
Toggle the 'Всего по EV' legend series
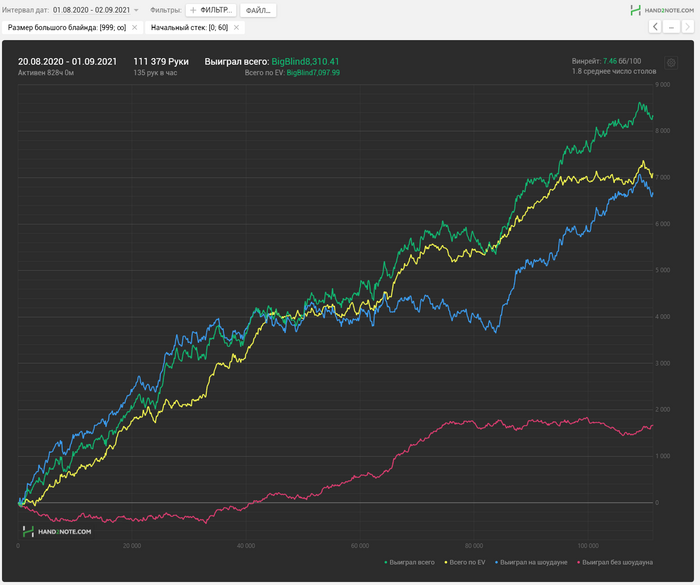(x=465, y=562)
